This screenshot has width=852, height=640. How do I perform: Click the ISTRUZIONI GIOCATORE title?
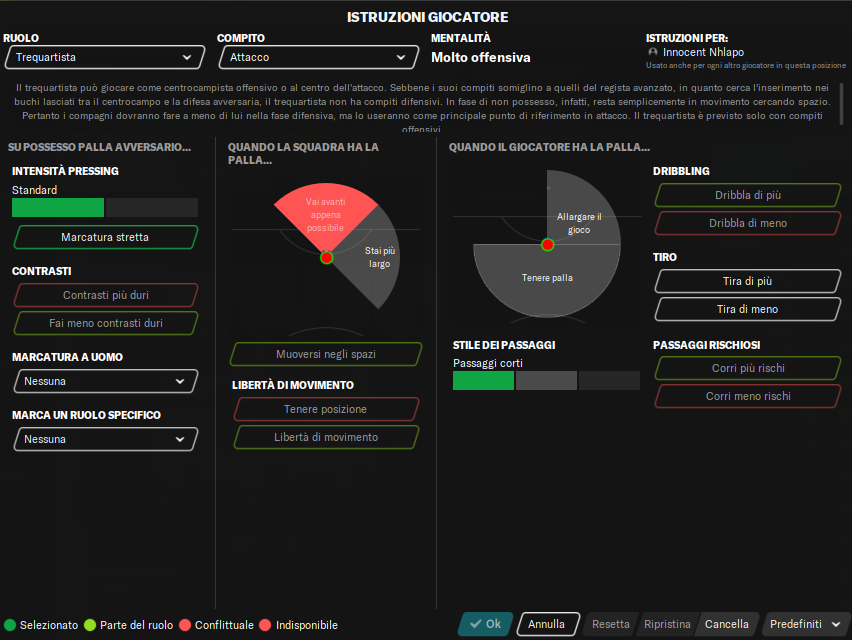pyautogui.click(x=428, y=17)
